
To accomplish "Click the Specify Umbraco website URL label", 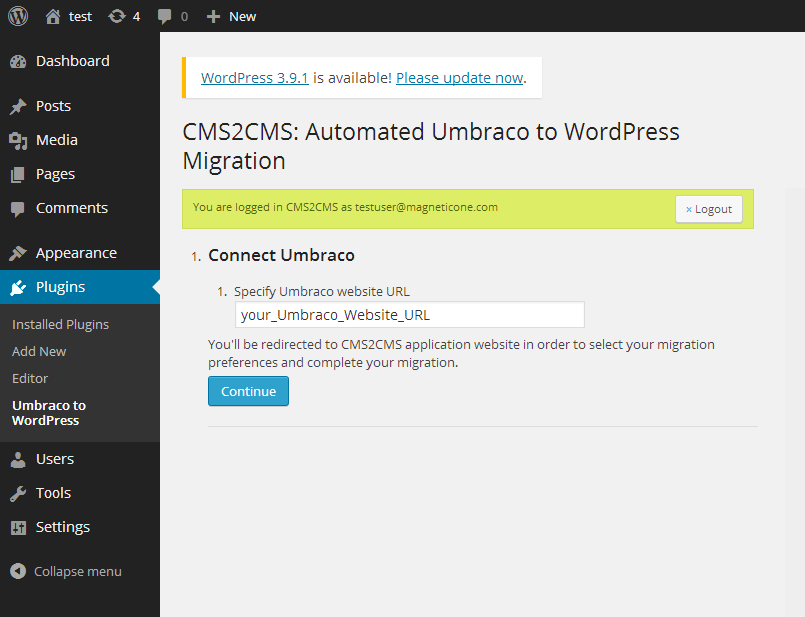I will (x=322, y=292).
